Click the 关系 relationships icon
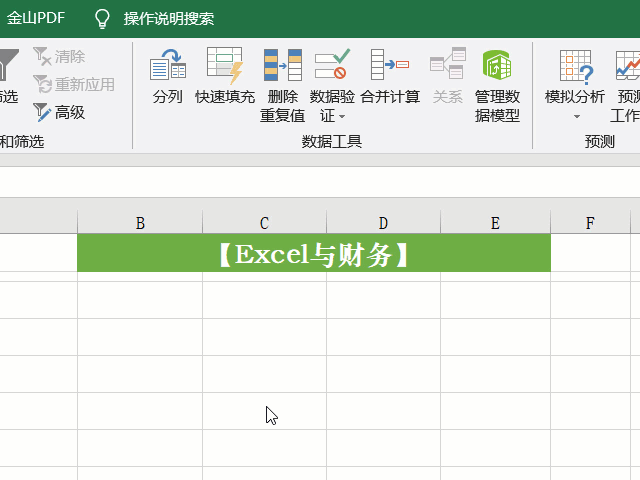Viewport: 640px width, 480px height. [448, 63]
